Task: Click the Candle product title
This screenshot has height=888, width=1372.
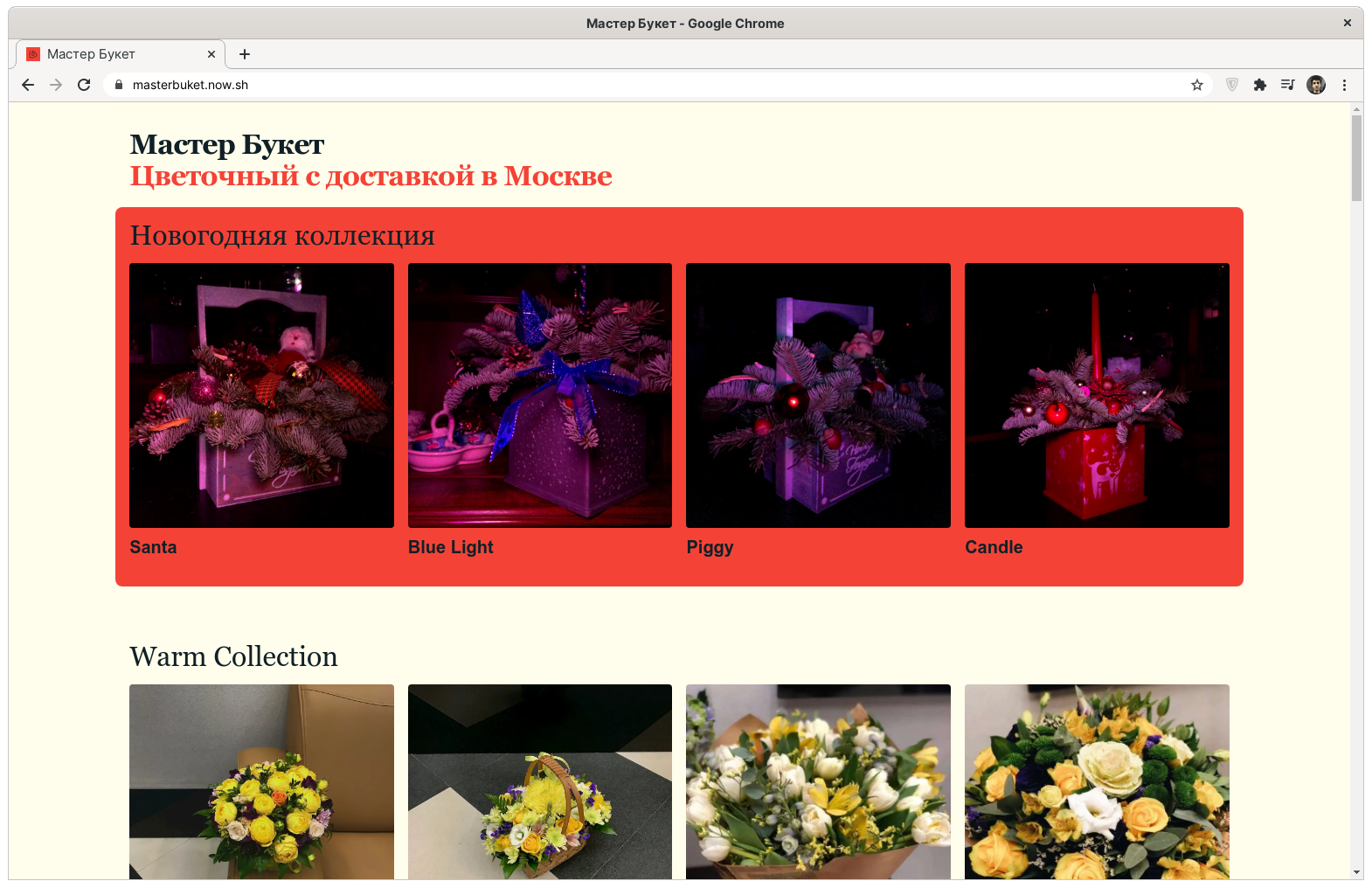Action: click(994, 547)
